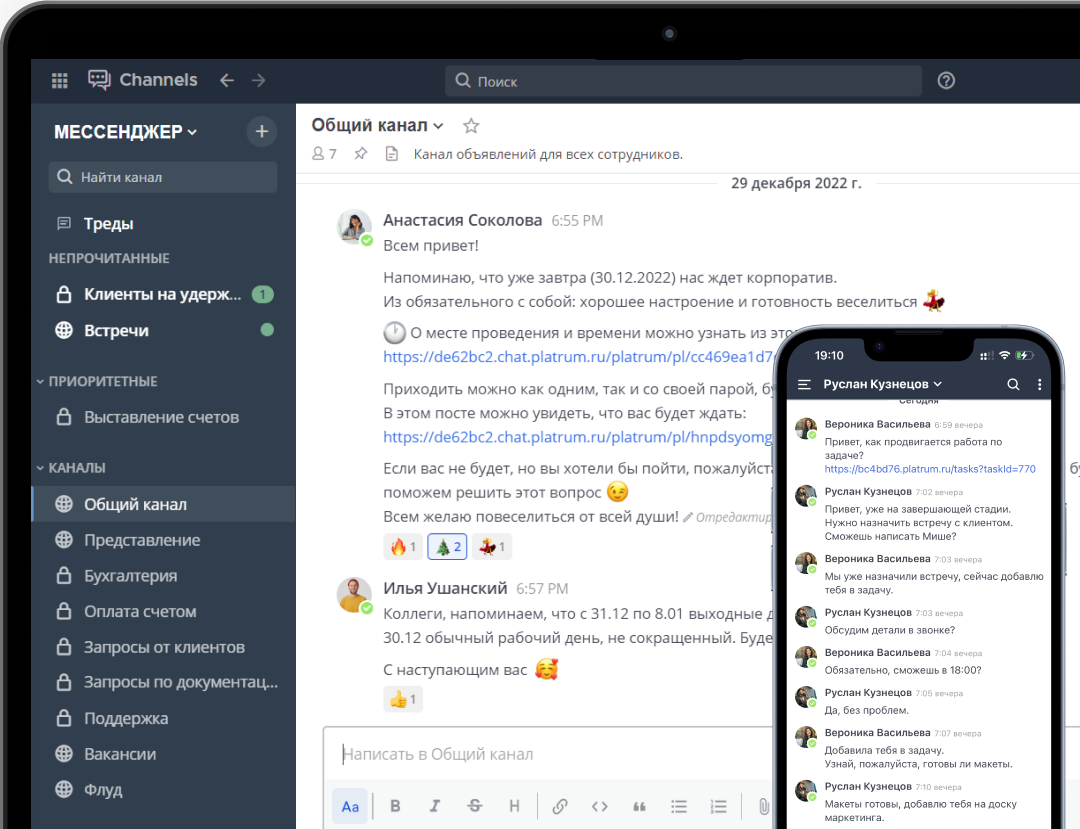This screenshot has height=829, width=1080.
Task: Insert a quote block
Action: pyautogui.click(x=639, y=806)
